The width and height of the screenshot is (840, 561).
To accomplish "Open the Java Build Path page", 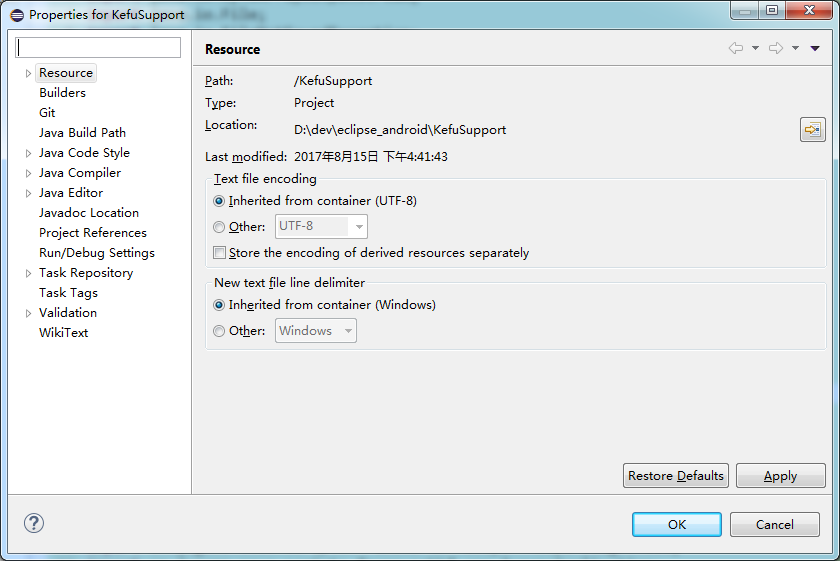I will [x=82, y=132].
